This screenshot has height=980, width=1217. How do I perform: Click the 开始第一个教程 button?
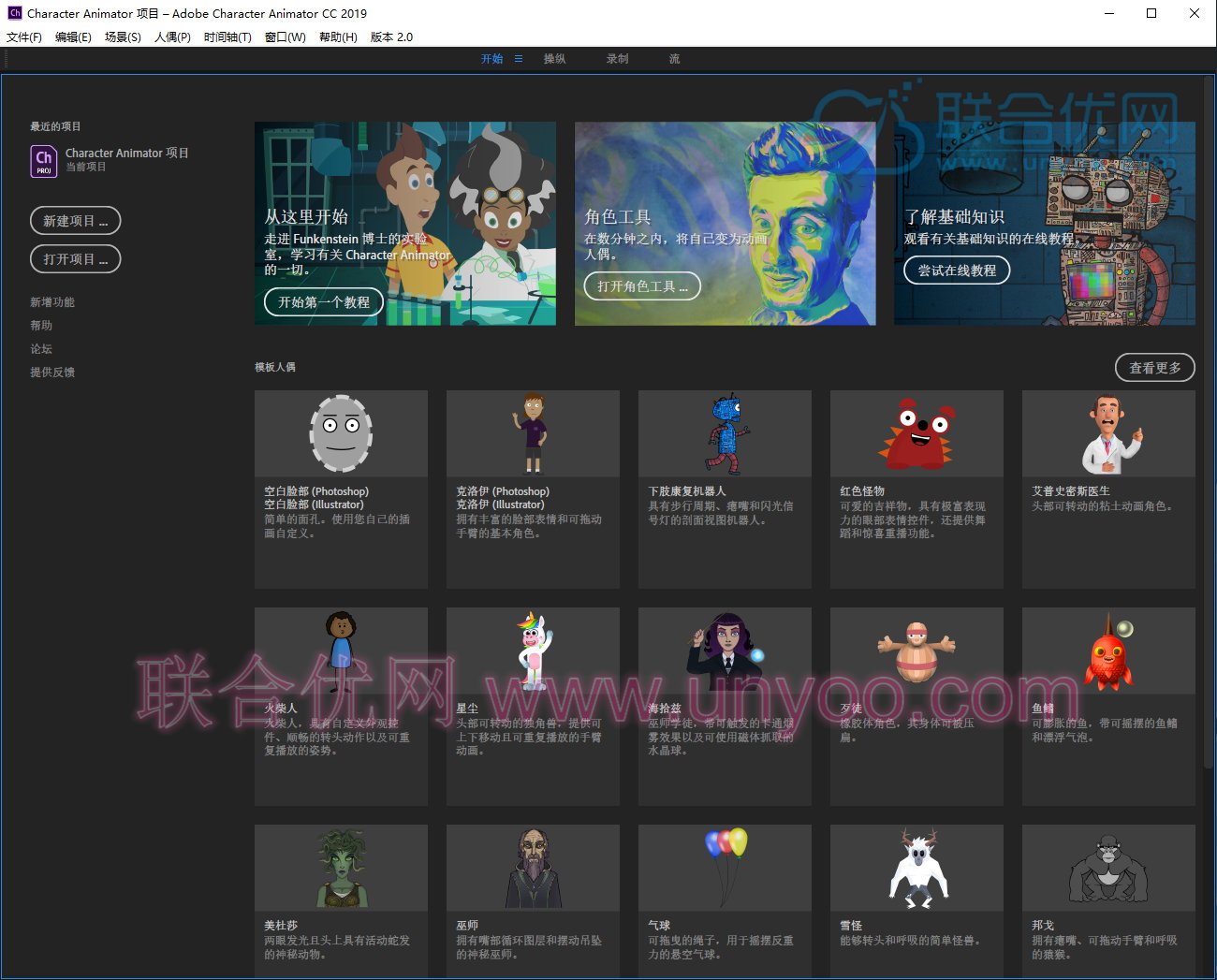(324, 302)
